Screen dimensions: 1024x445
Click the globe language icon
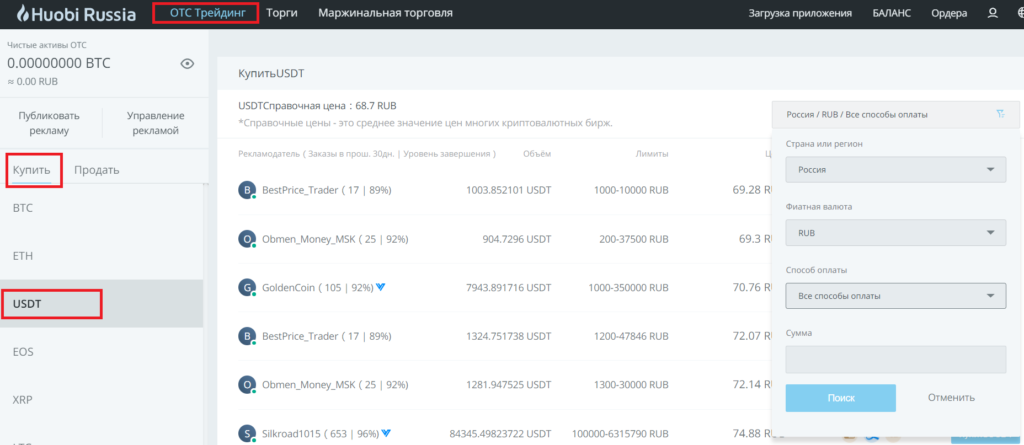[1020, 13]
